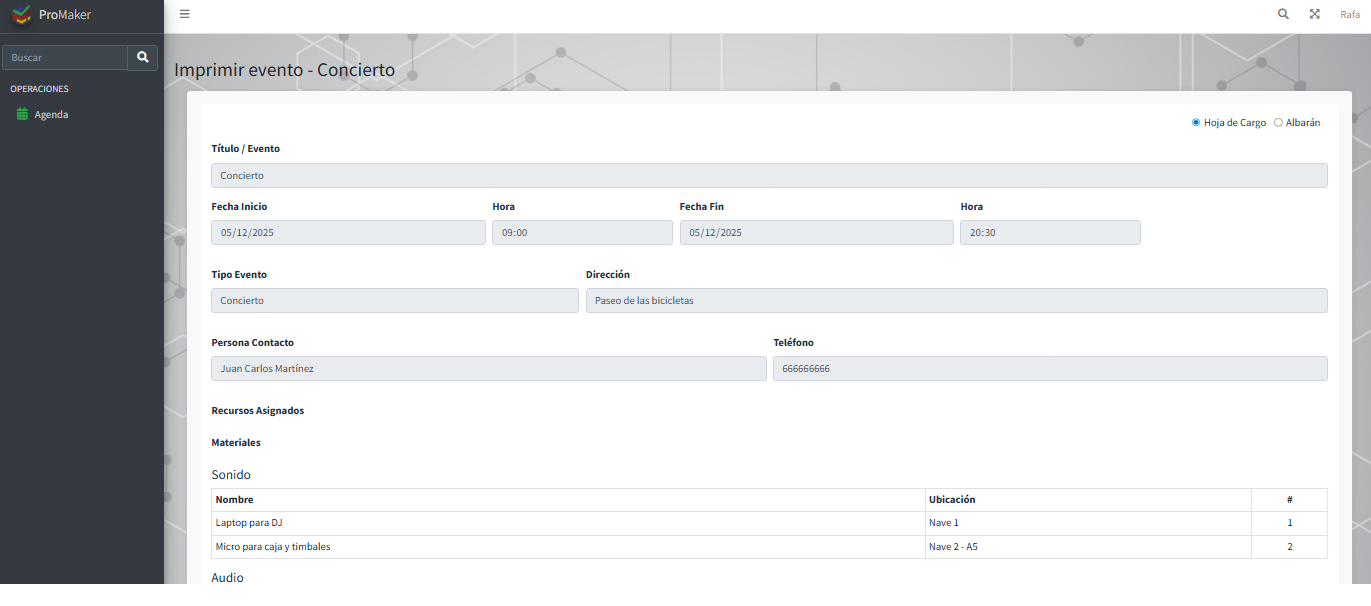Click the Dirección field
The height and width of the screenshot is (606, 1371).
[x=956, y=301]
